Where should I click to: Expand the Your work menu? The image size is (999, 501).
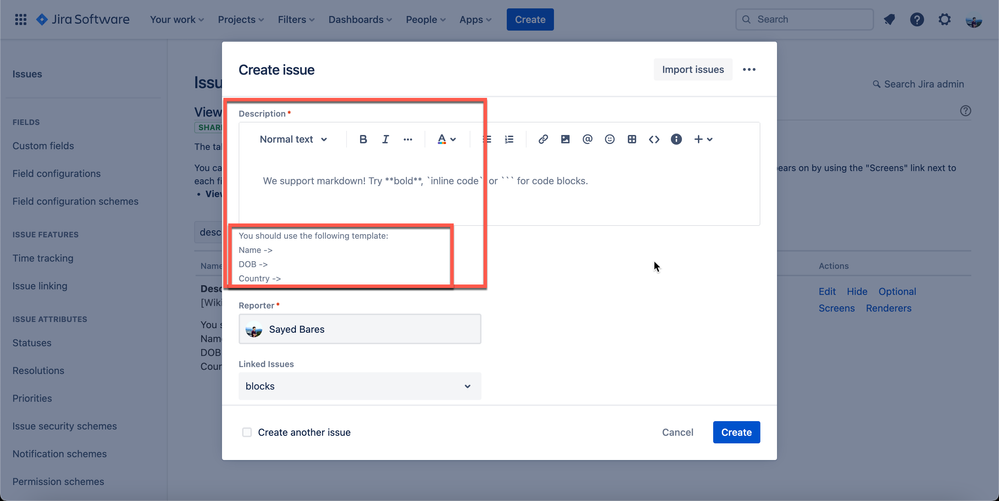[177, 20]
